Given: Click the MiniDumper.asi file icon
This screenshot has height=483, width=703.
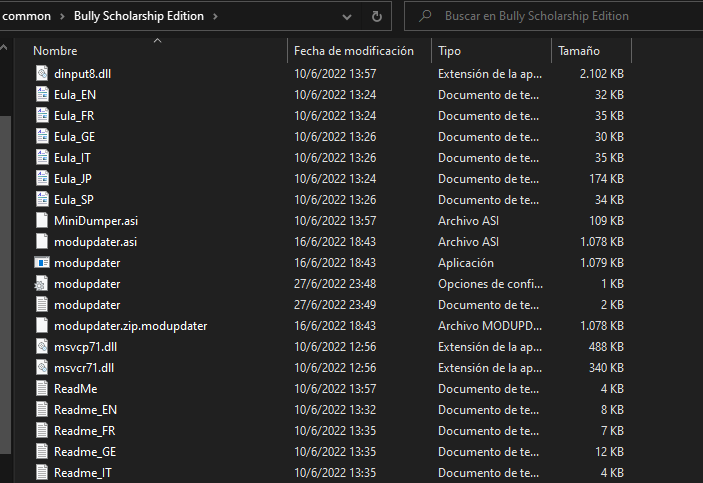Looking at the screenshot, I should tap(42, 220).
